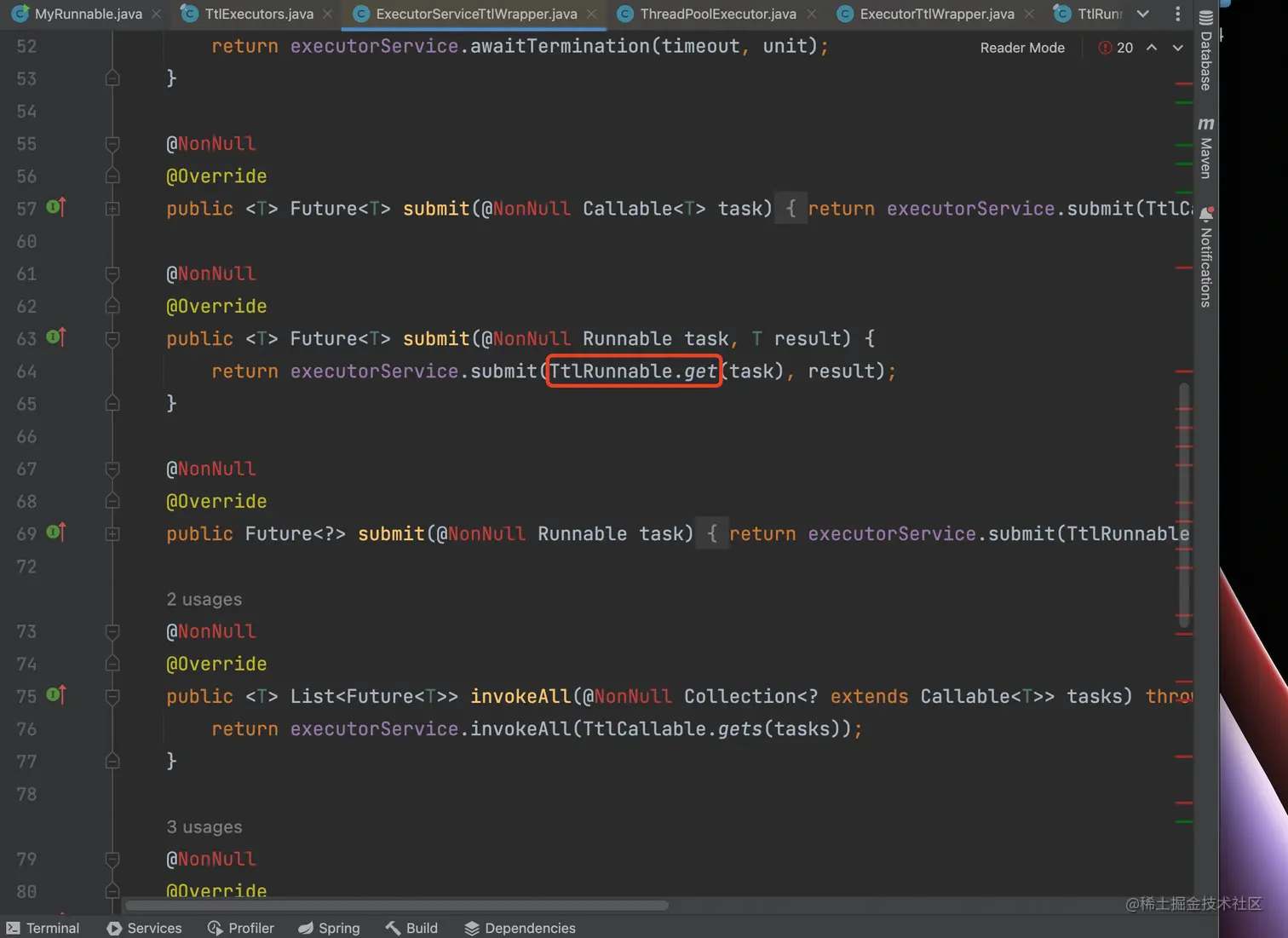Expand the folded braces after submit(Runnable task)

pyautogui.click(x=712, y=534)
